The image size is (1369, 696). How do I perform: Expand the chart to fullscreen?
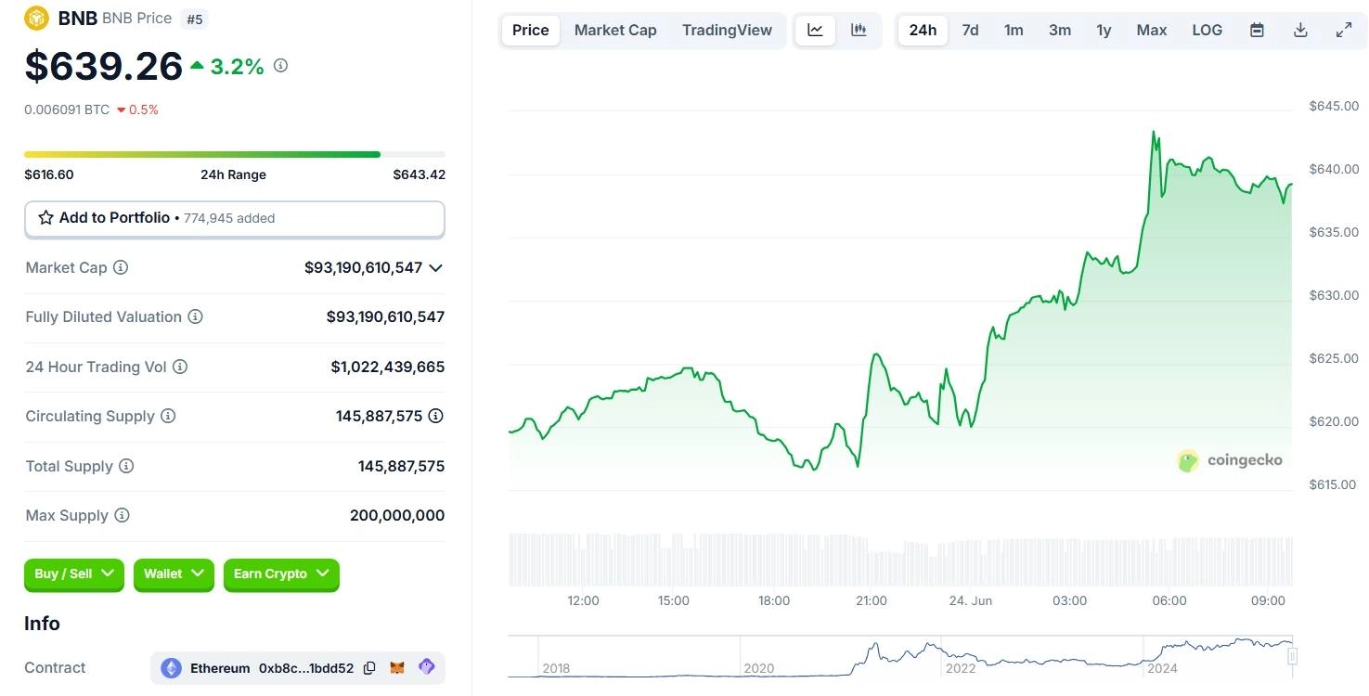(1344, 30)
